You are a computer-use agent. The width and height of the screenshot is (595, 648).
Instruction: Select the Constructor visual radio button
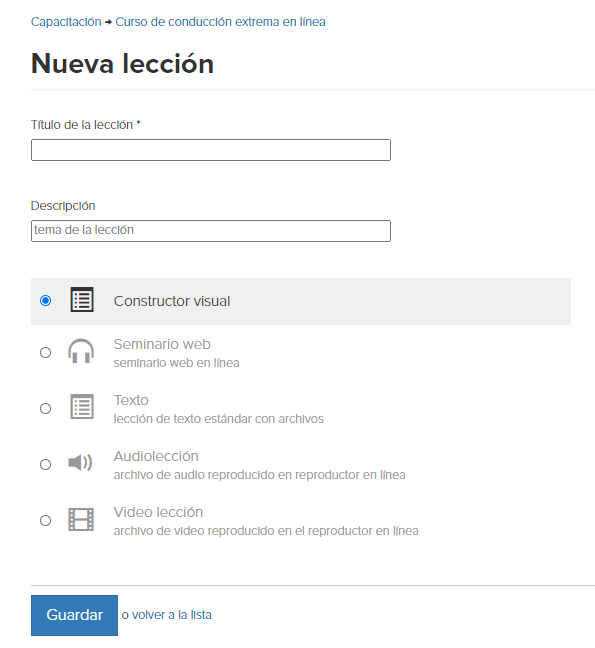tap(45, 300)
